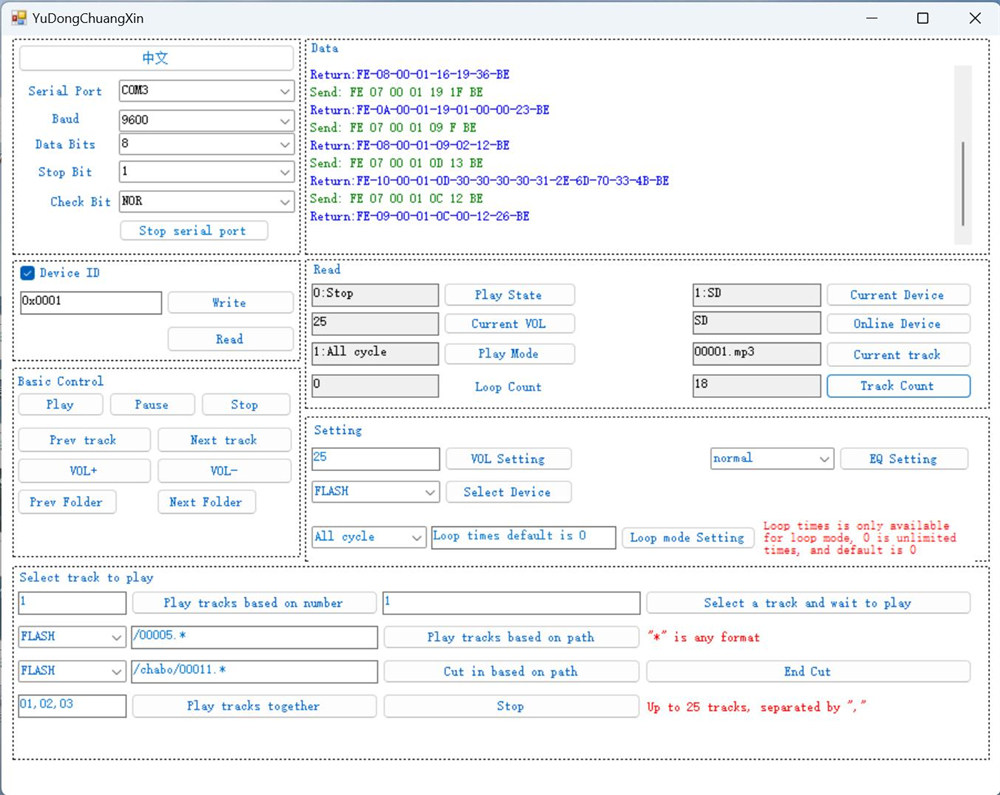Read the Play State

pyautogui.click(x=509, y=295)
